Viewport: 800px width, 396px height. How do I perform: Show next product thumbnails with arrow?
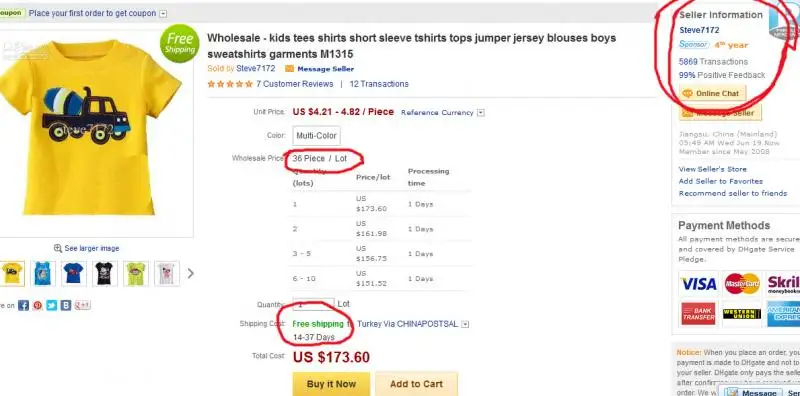pyautogui.click(x=190, y=274)
